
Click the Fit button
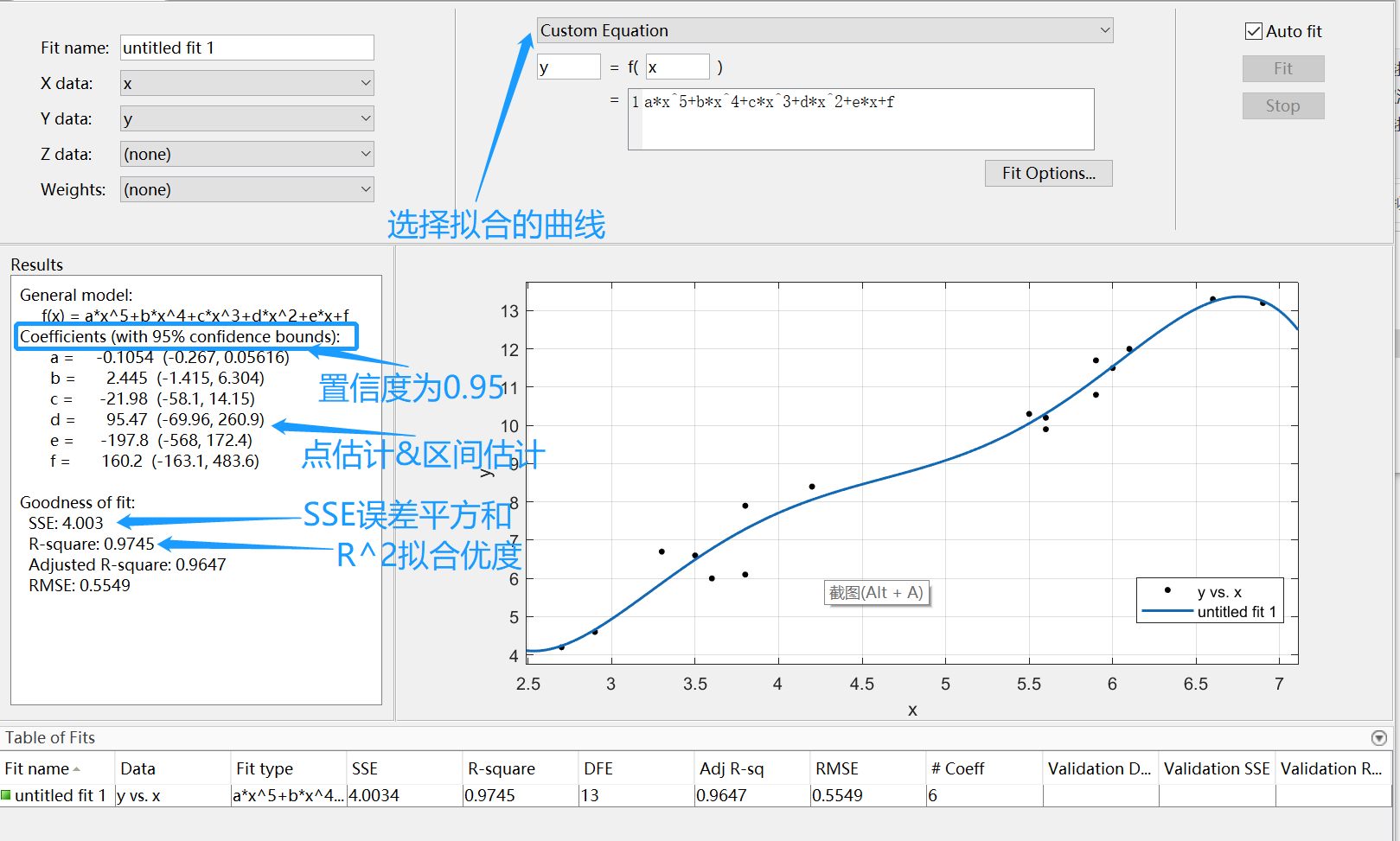pos(1283,68)
